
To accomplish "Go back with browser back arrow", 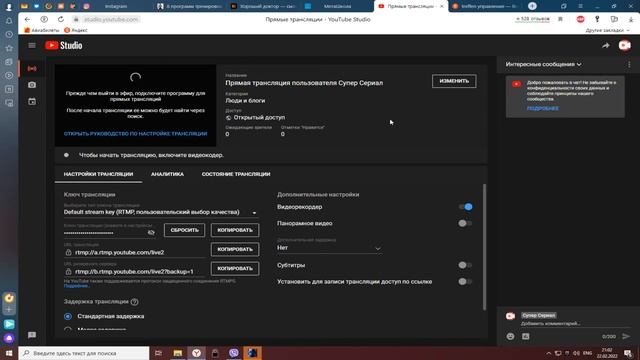I will pos(27,19).
